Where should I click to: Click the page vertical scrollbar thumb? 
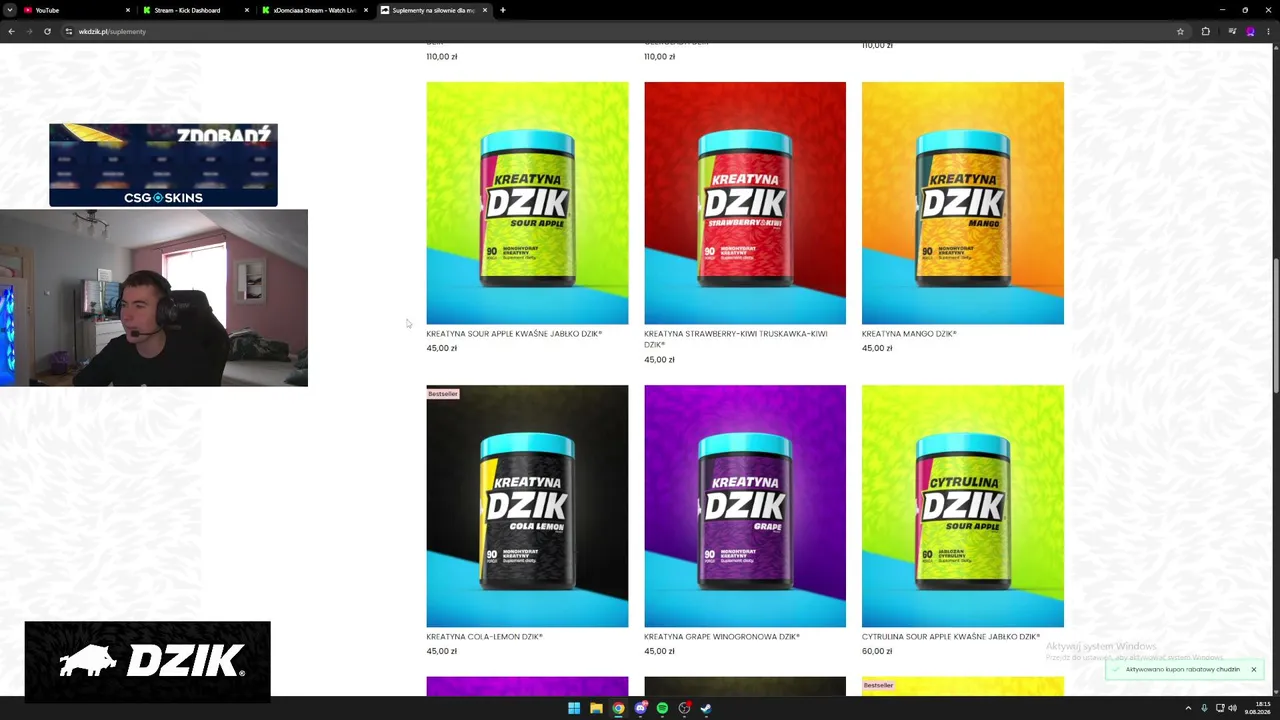(1275, 325)
